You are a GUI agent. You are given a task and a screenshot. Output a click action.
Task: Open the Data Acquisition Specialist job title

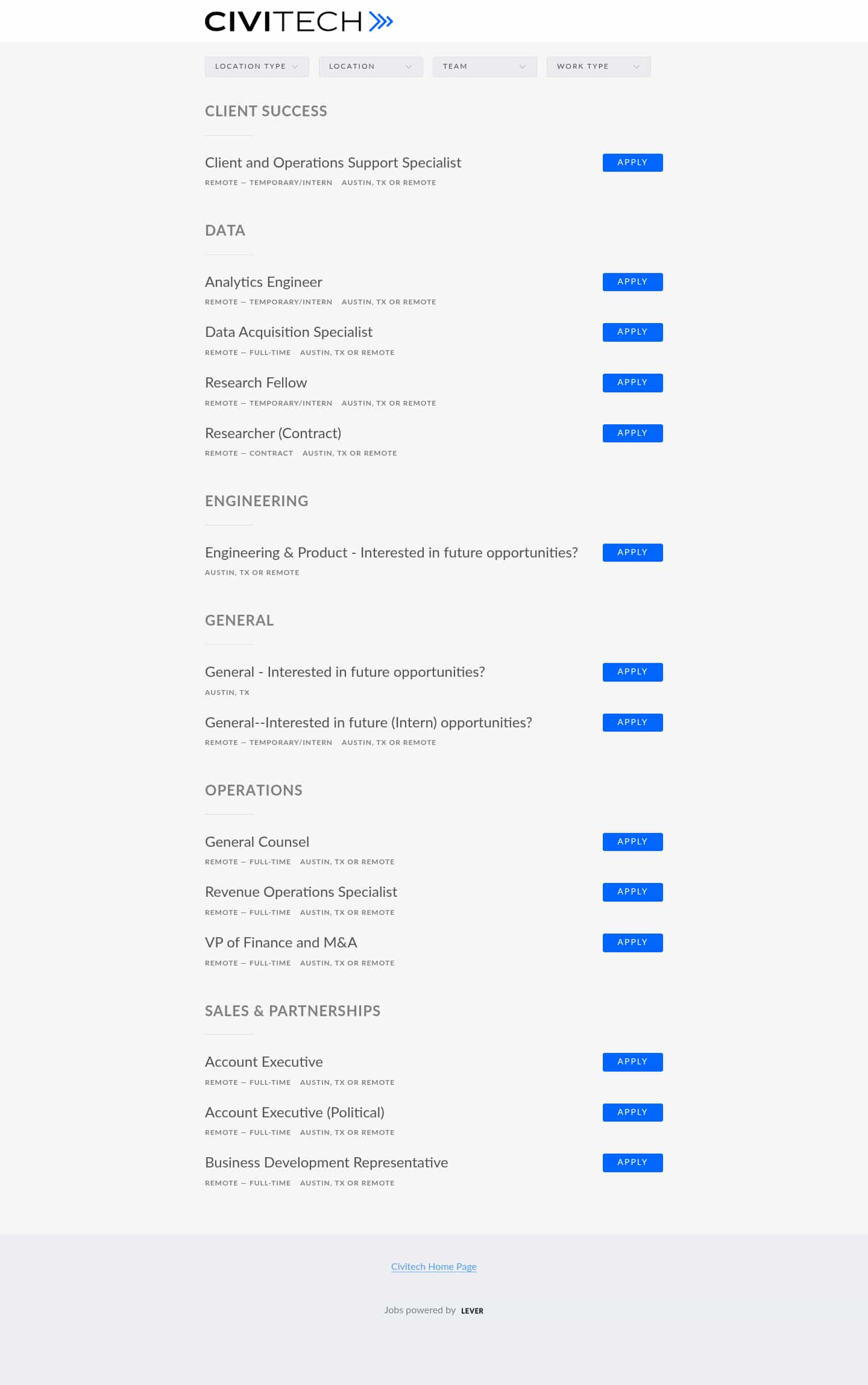[289, 332]
